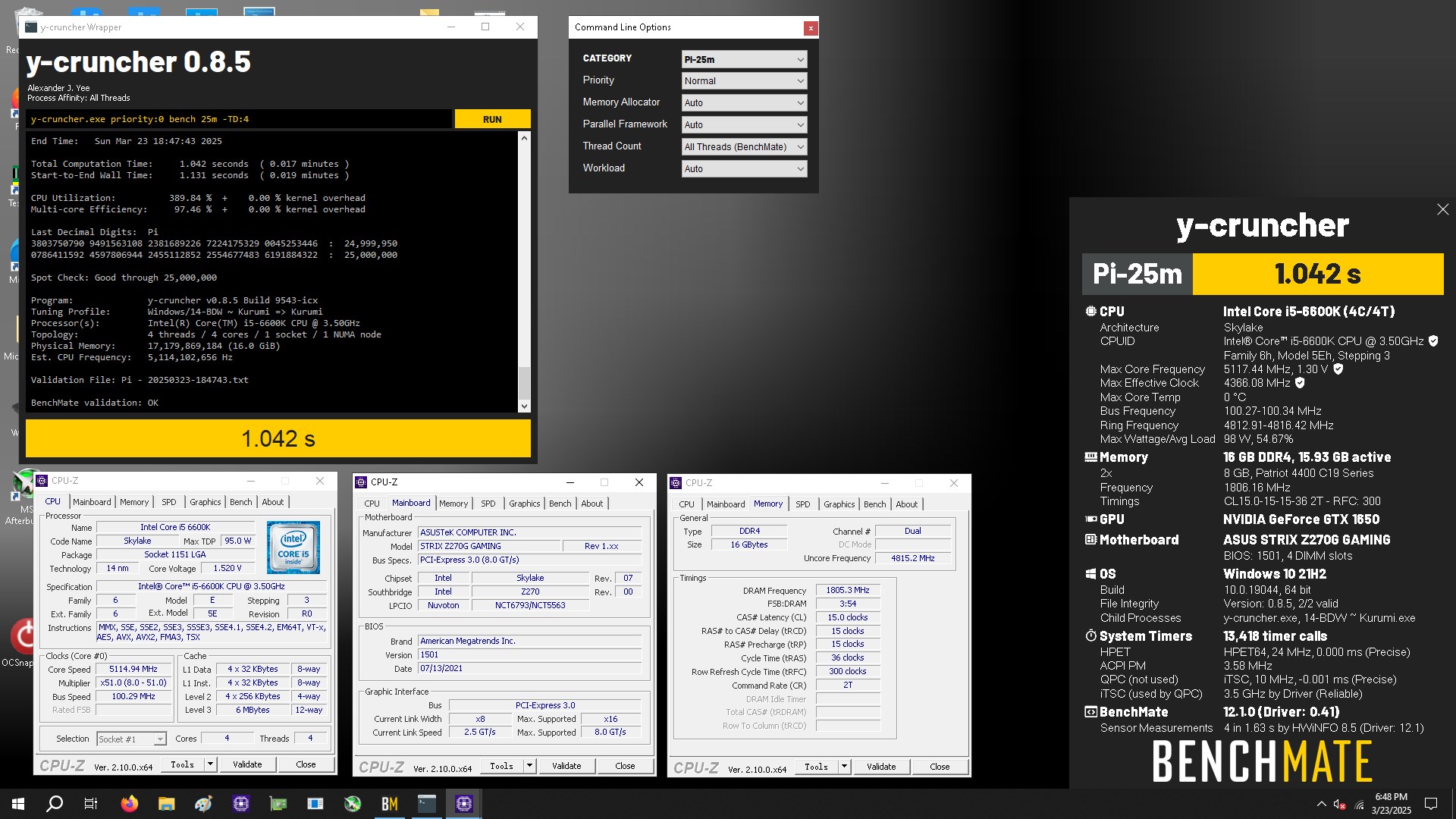The width and height of the screenshot is (1456, 819).
Task: Click the scroll down arrow in y-cruncher output
Action: point(524,406)
